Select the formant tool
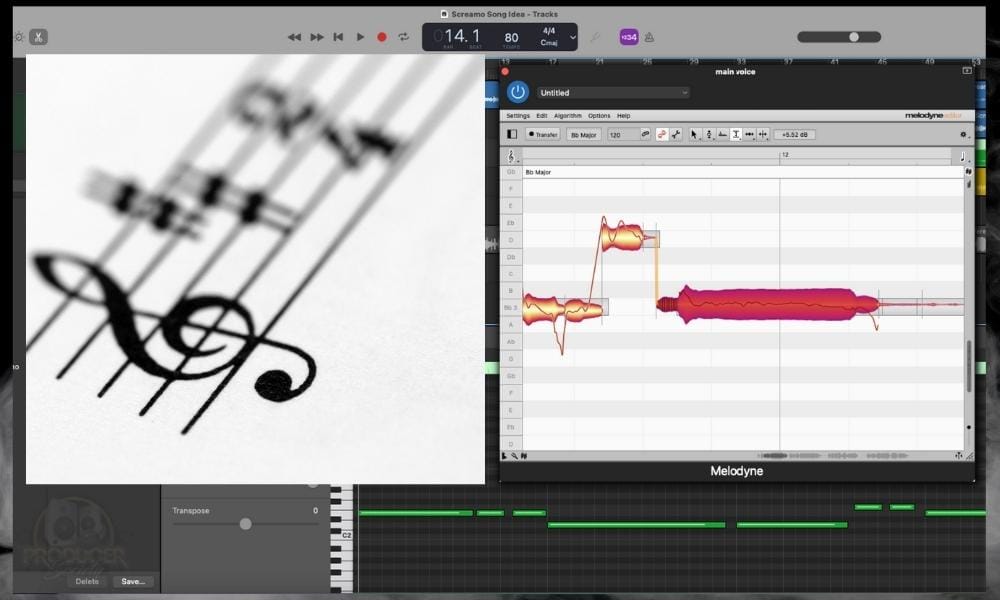1000x600 pixels. (722, 134)
